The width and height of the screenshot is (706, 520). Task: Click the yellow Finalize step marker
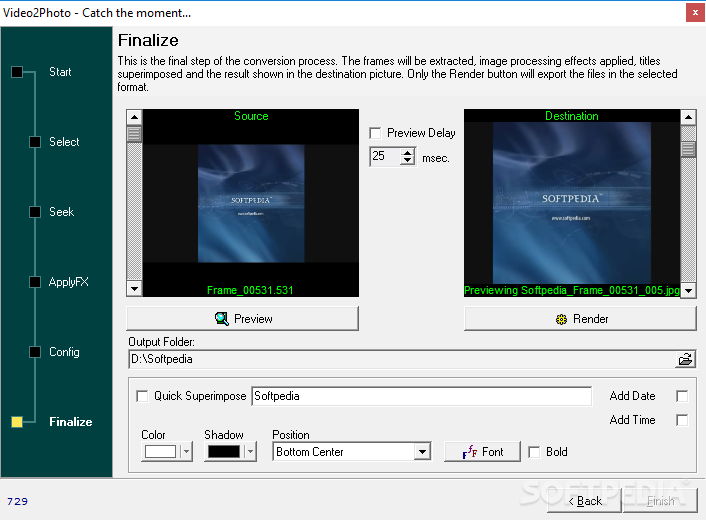17,422
